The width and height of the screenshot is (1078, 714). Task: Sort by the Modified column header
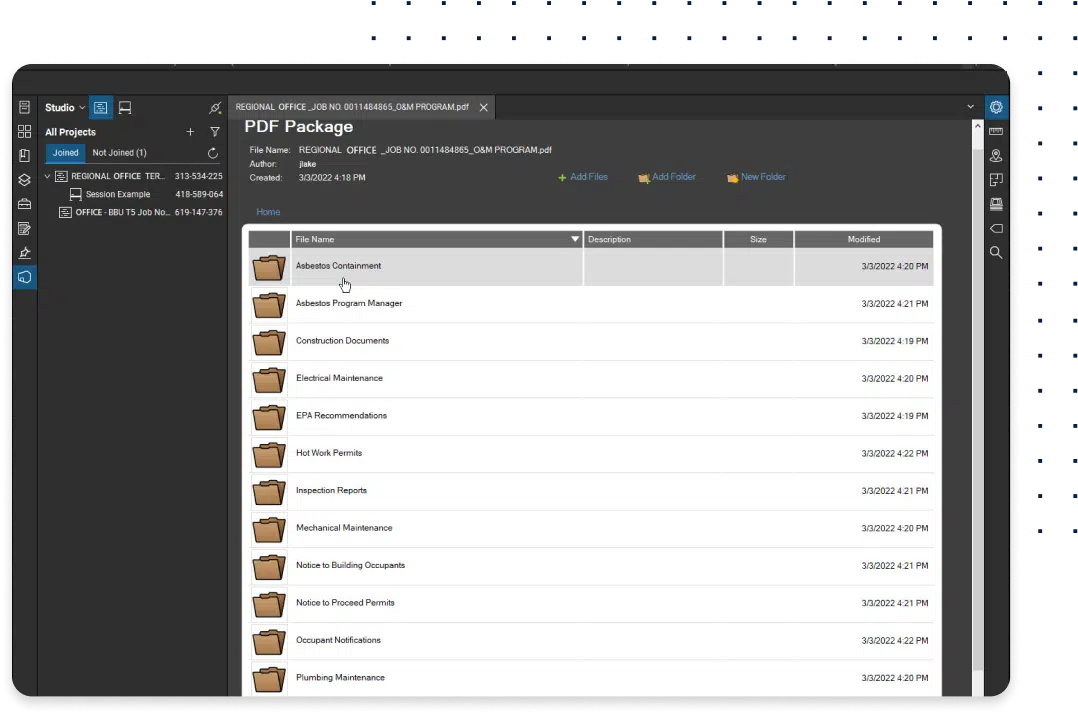coord(864,239)
